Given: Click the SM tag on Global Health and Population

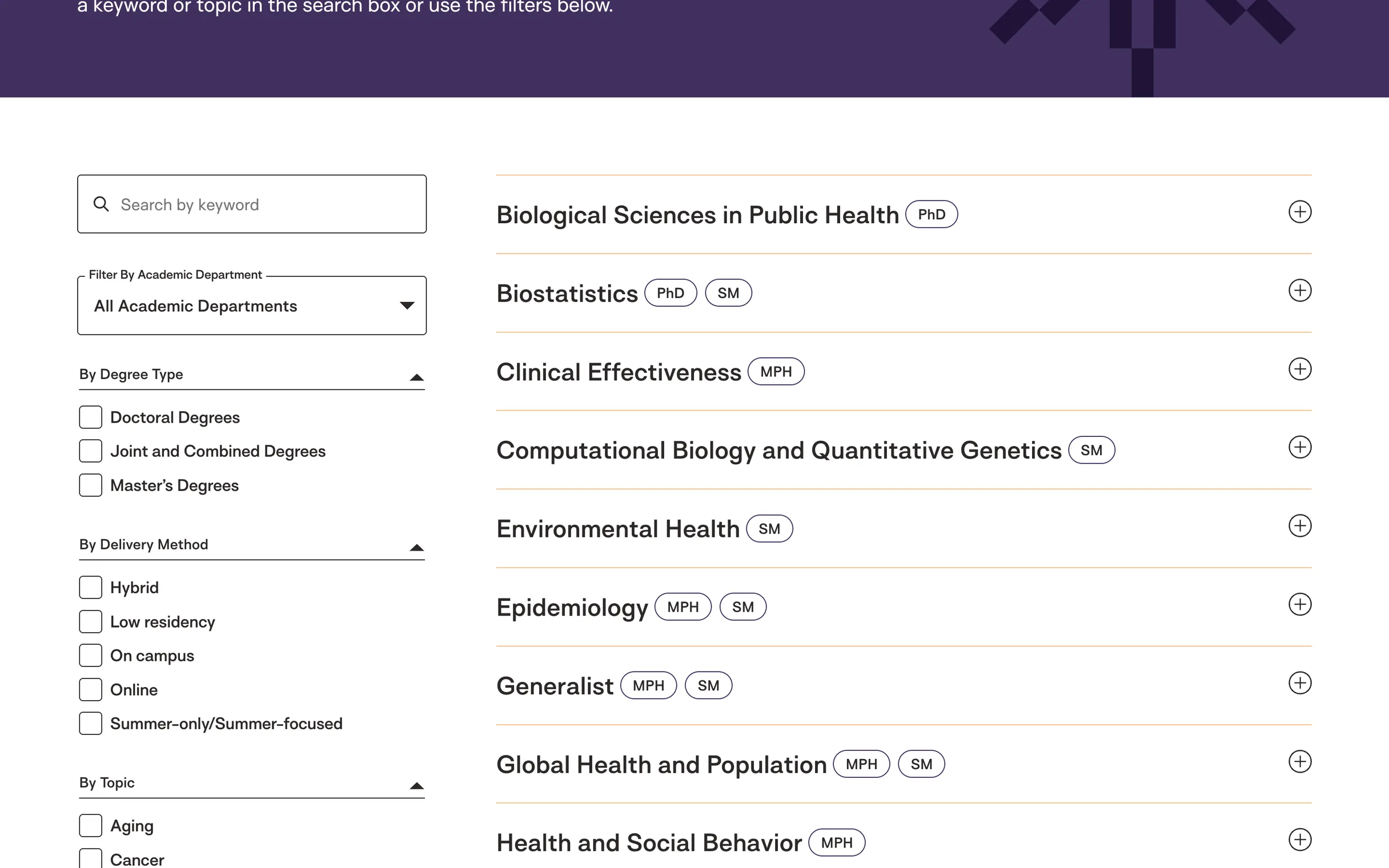Looking at the screenshot, I should [x=921, y=764].
